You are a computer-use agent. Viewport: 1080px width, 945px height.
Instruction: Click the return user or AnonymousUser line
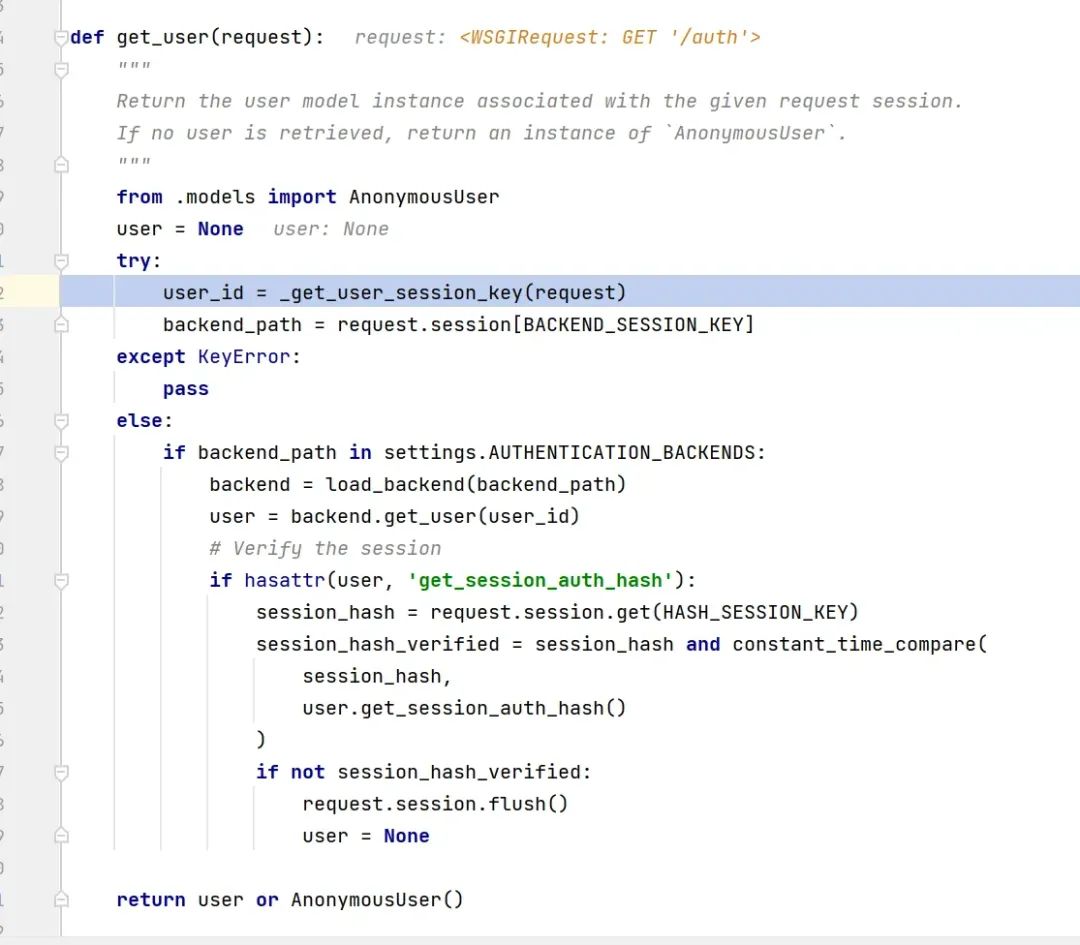[x=290, y=899]
